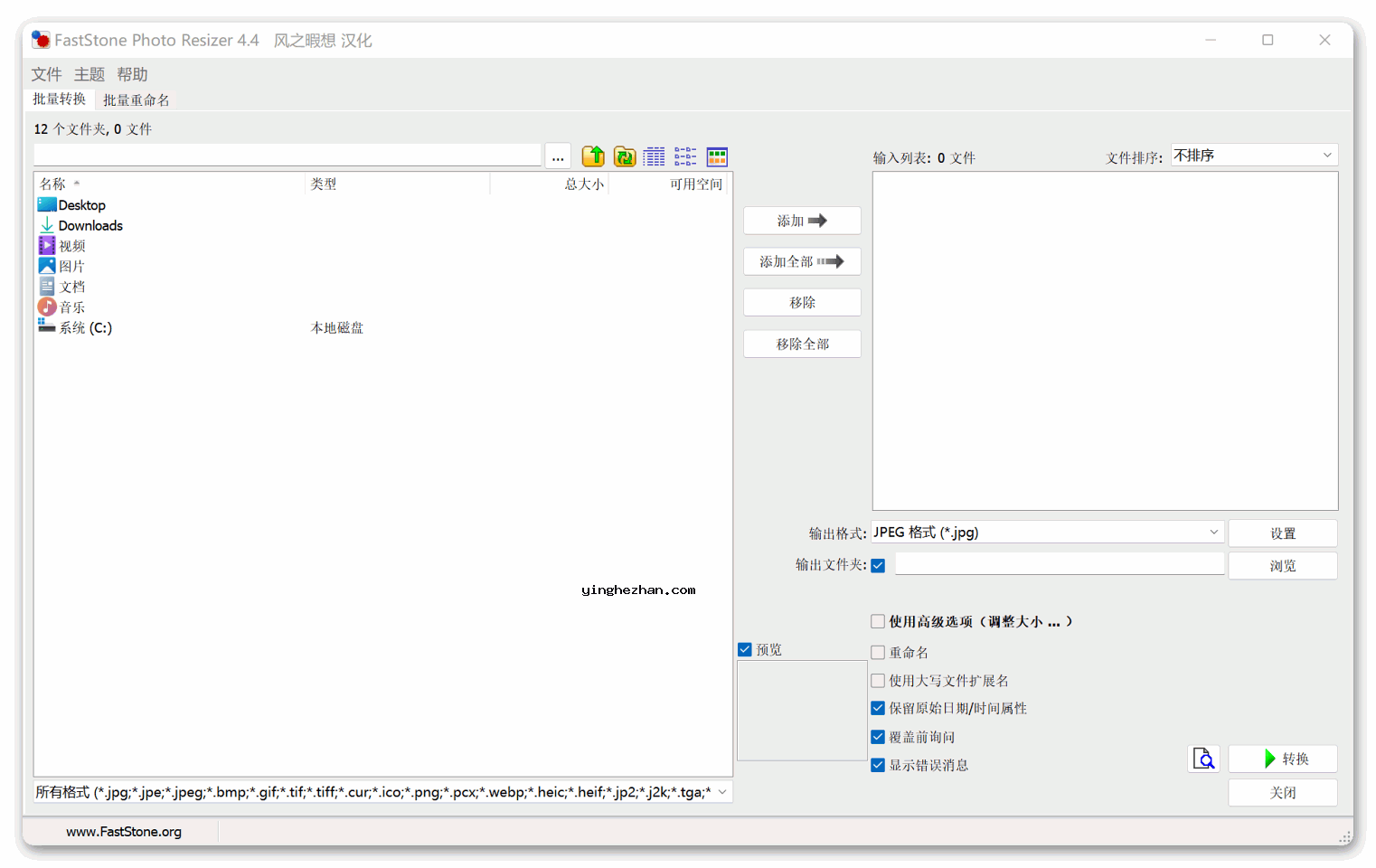Switch to the 批量转换 tab
Viewport: 1376px width, 868px height.
click(x=60, y=99)
